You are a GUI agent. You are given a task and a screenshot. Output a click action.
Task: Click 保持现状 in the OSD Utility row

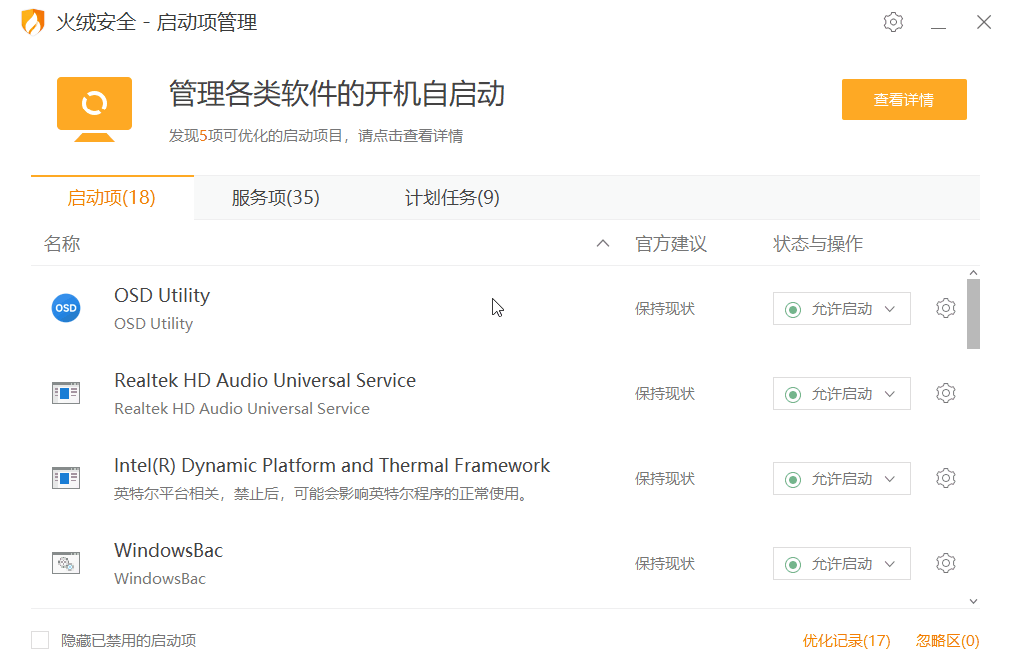pos(665,309)
